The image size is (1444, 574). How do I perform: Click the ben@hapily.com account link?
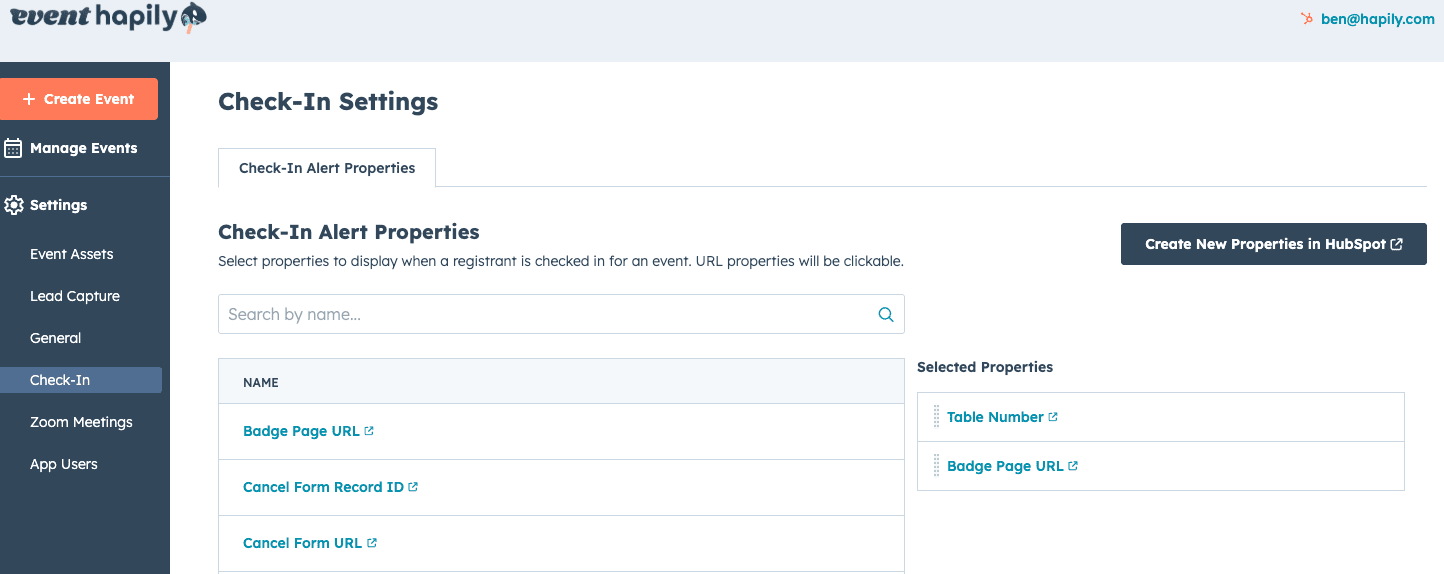point(1377,18)
